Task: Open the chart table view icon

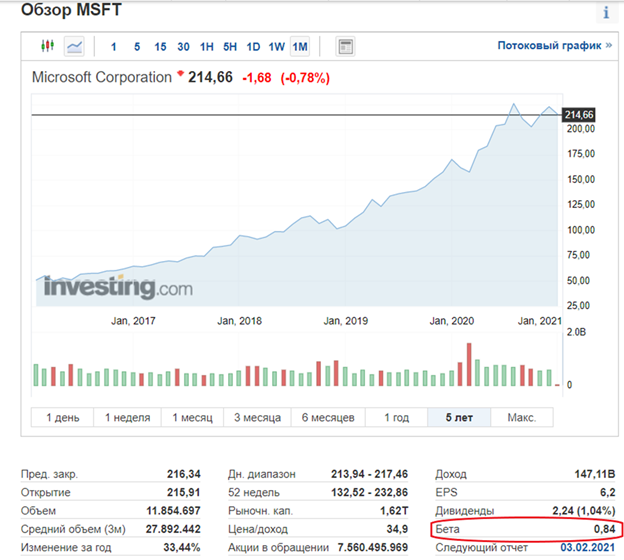Action: 345,47
